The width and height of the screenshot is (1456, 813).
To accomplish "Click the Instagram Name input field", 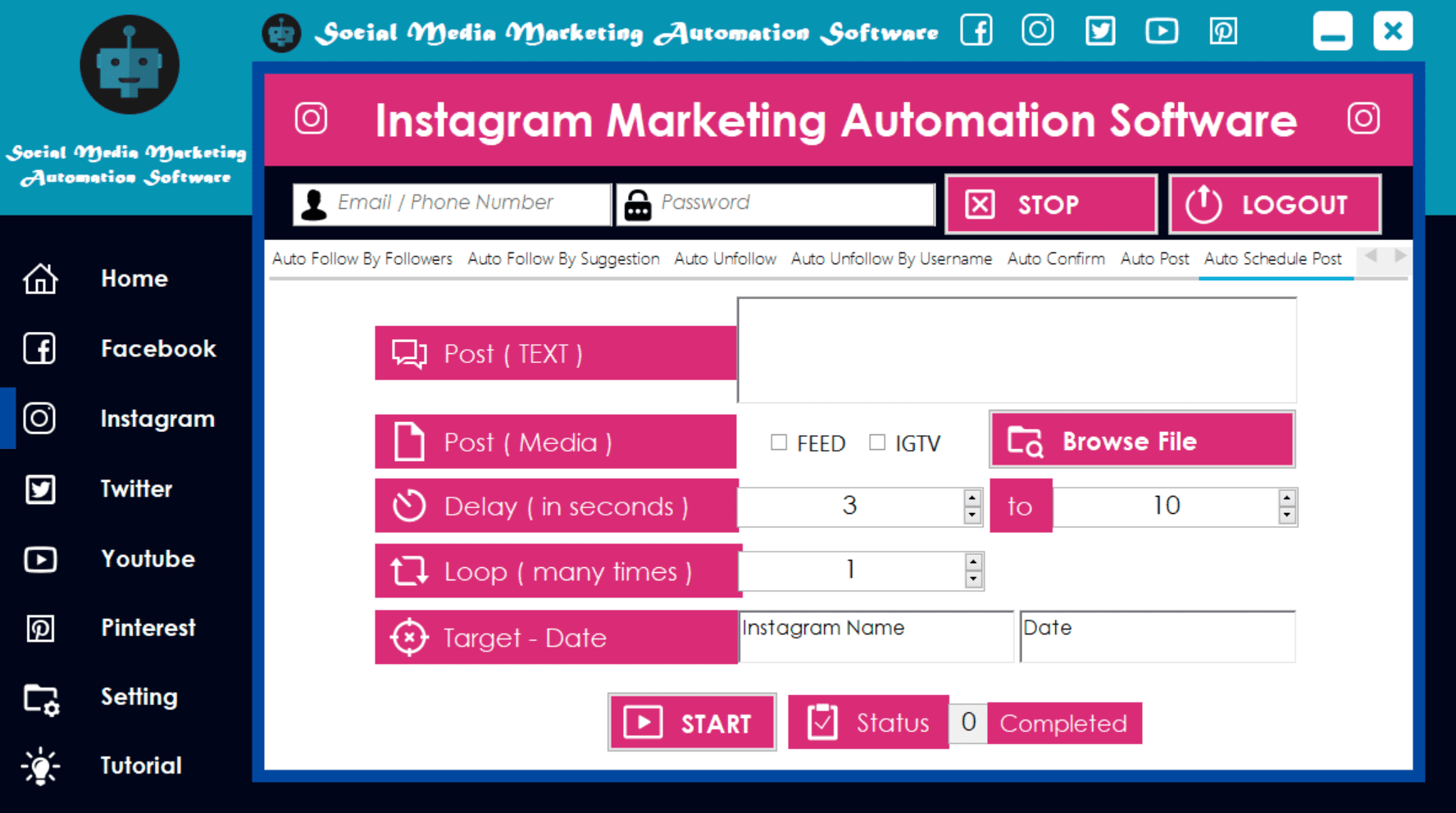I will pyautogui.click(x=876, y=636).
